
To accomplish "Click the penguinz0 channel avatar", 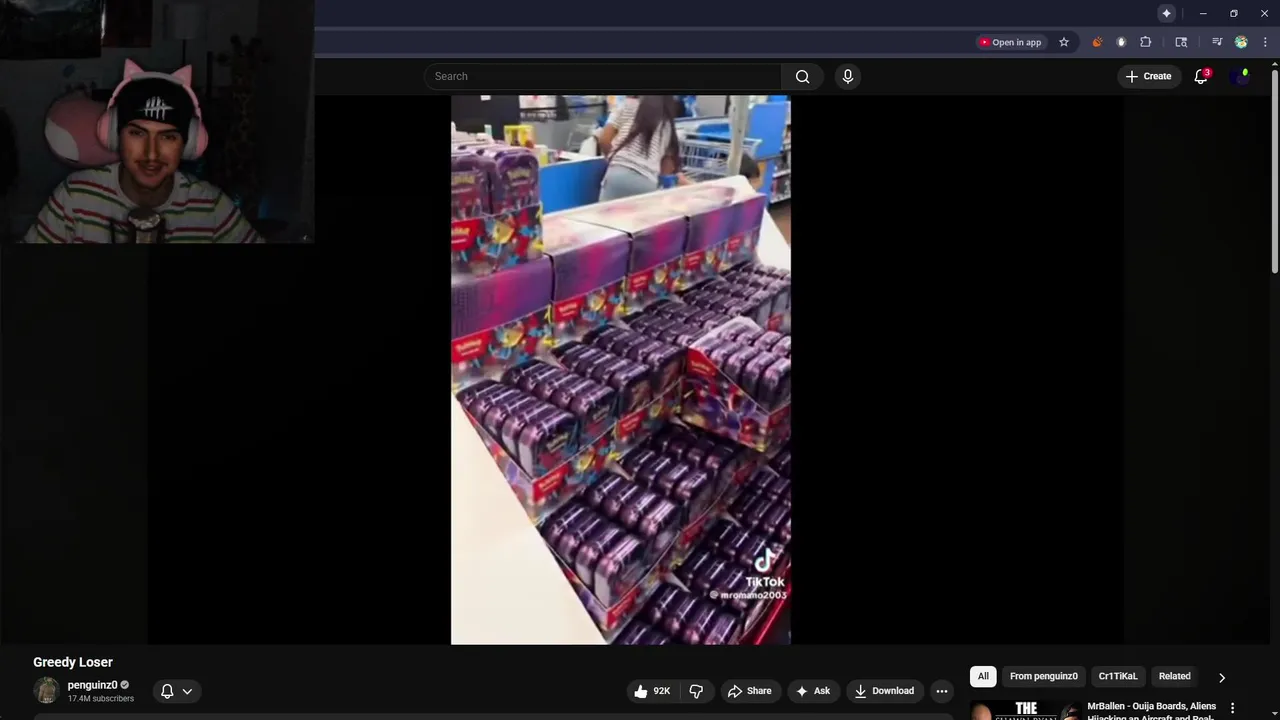I will (46, 691).
